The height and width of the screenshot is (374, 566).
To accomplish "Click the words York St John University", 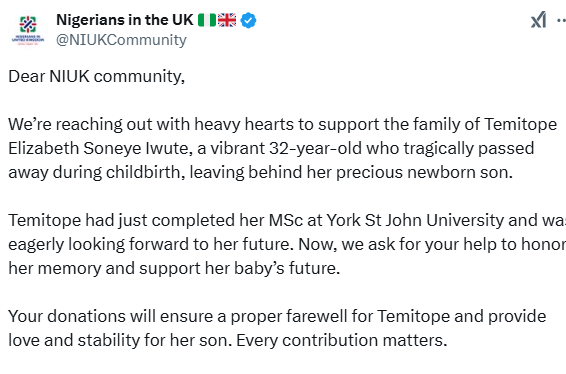I will tap(415, 220).
